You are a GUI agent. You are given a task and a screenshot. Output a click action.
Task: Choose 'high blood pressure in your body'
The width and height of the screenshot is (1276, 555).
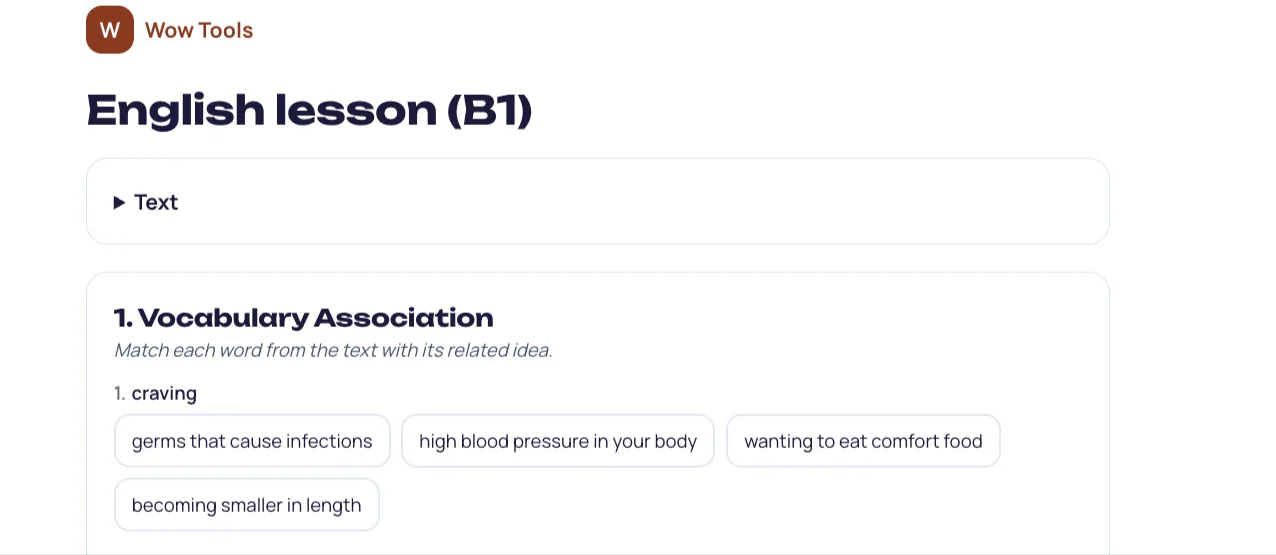[558, 441]
